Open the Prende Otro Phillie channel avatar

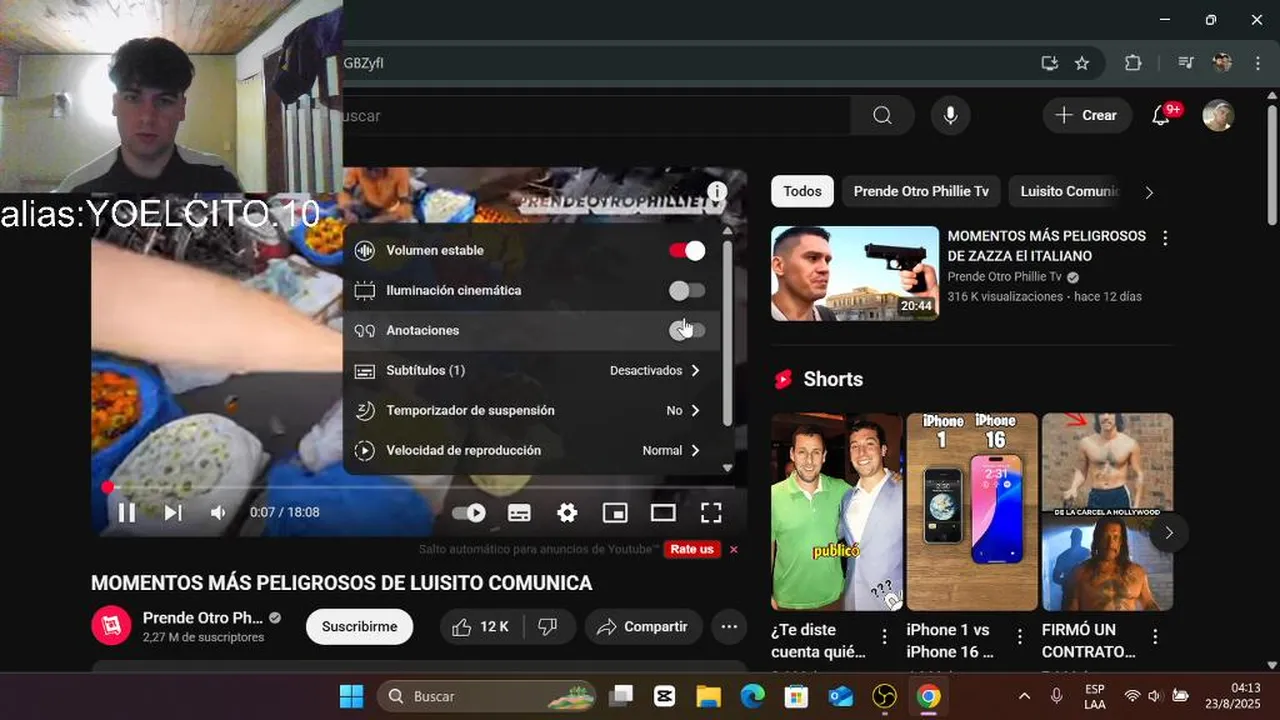point(111,626)
